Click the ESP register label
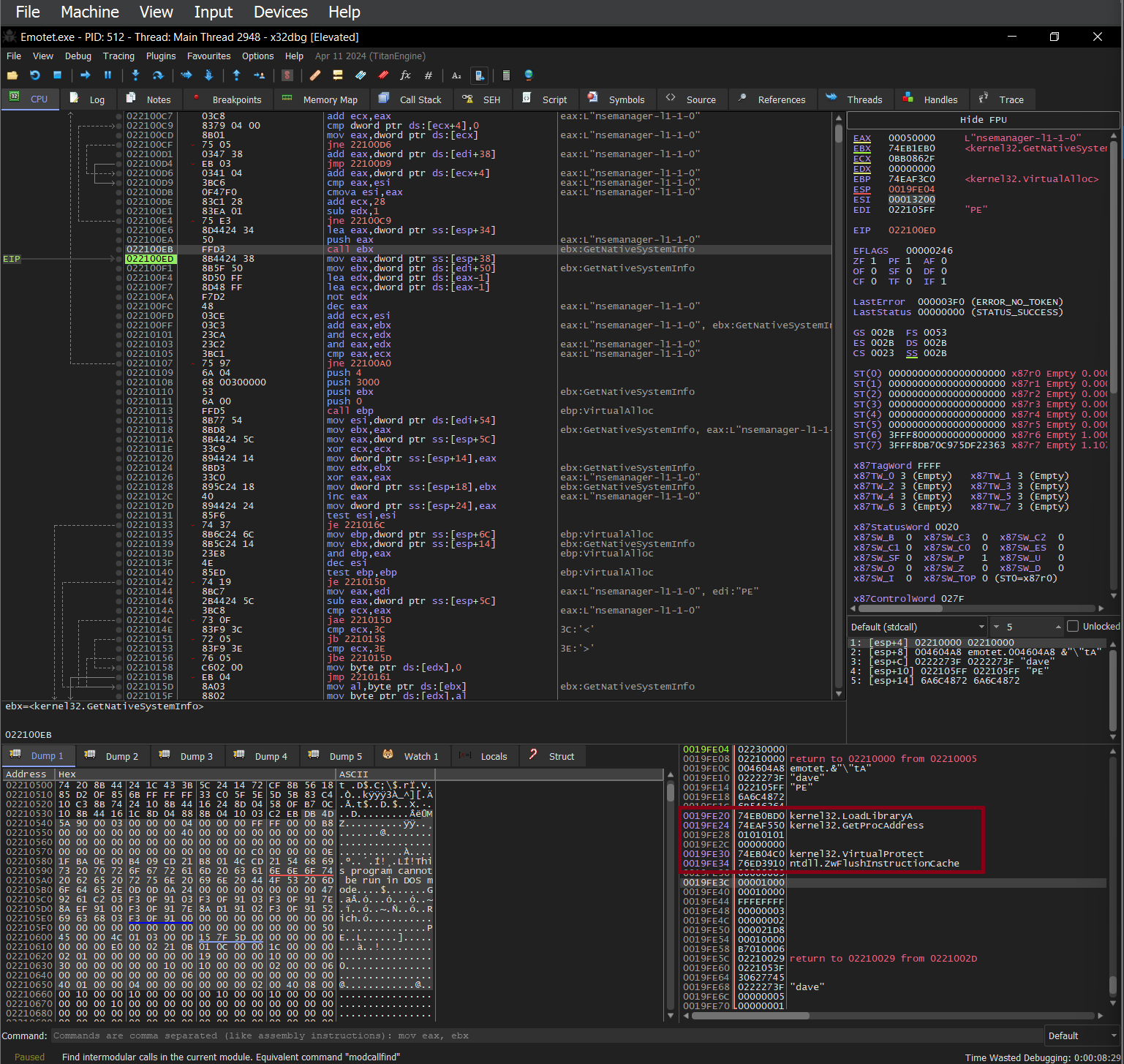 pyautogui.click(x=862, y=189)
